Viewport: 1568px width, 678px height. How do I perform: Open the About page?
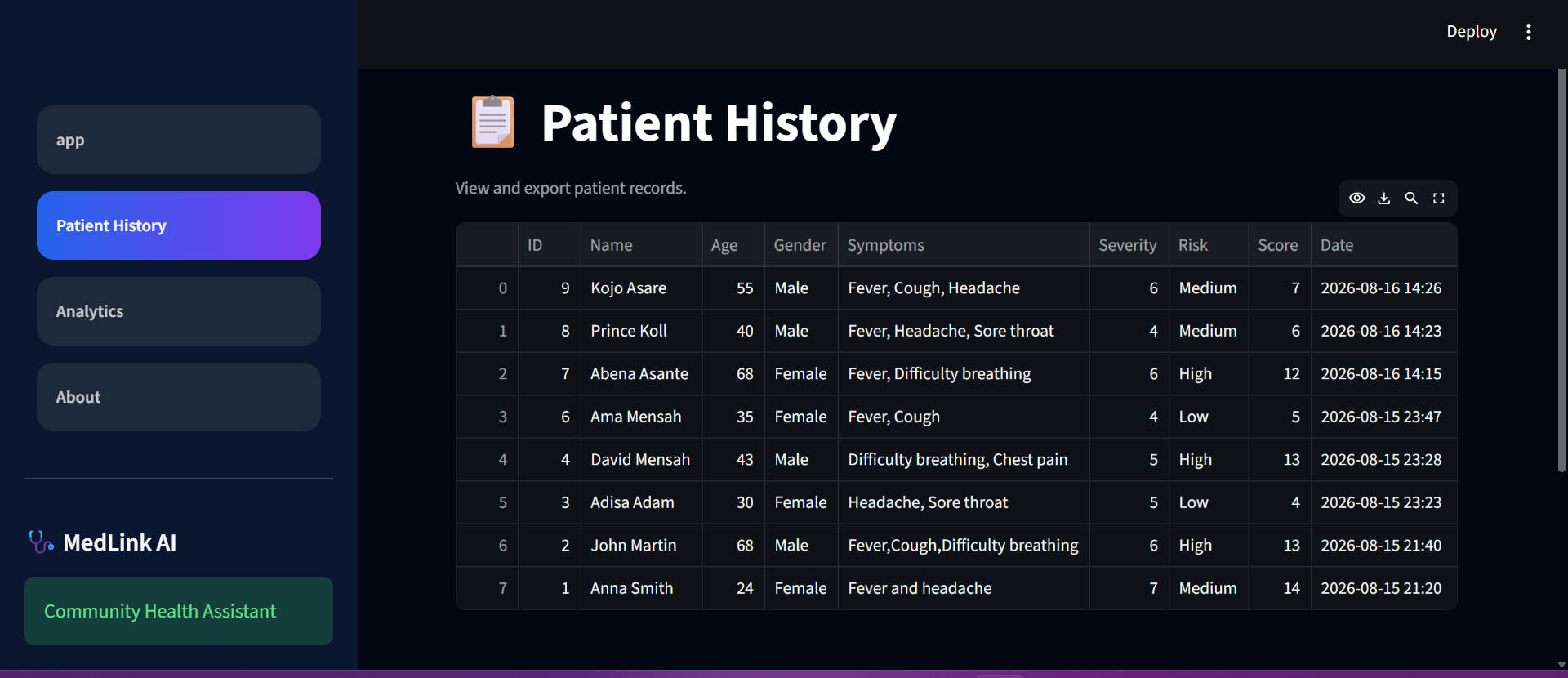click(x=179, y=397)
